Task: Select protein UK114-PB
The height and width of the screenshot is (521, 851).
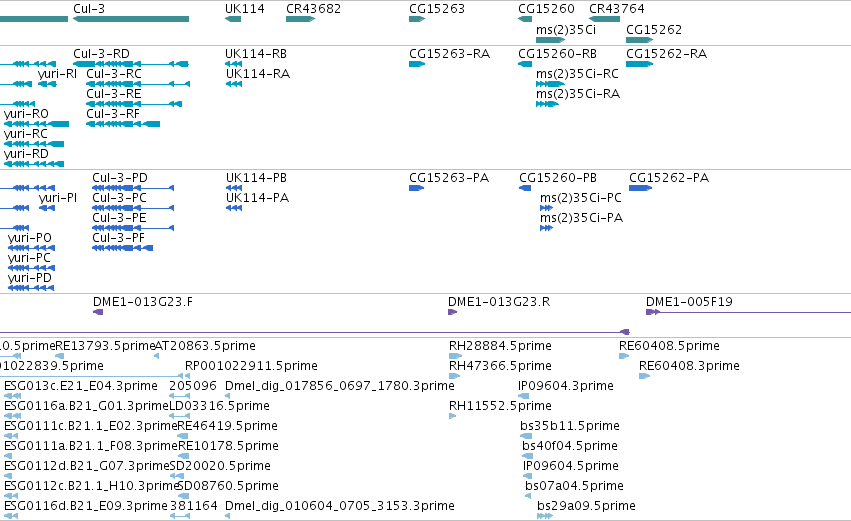Action: pyautogui.click(x=256, y=178)
